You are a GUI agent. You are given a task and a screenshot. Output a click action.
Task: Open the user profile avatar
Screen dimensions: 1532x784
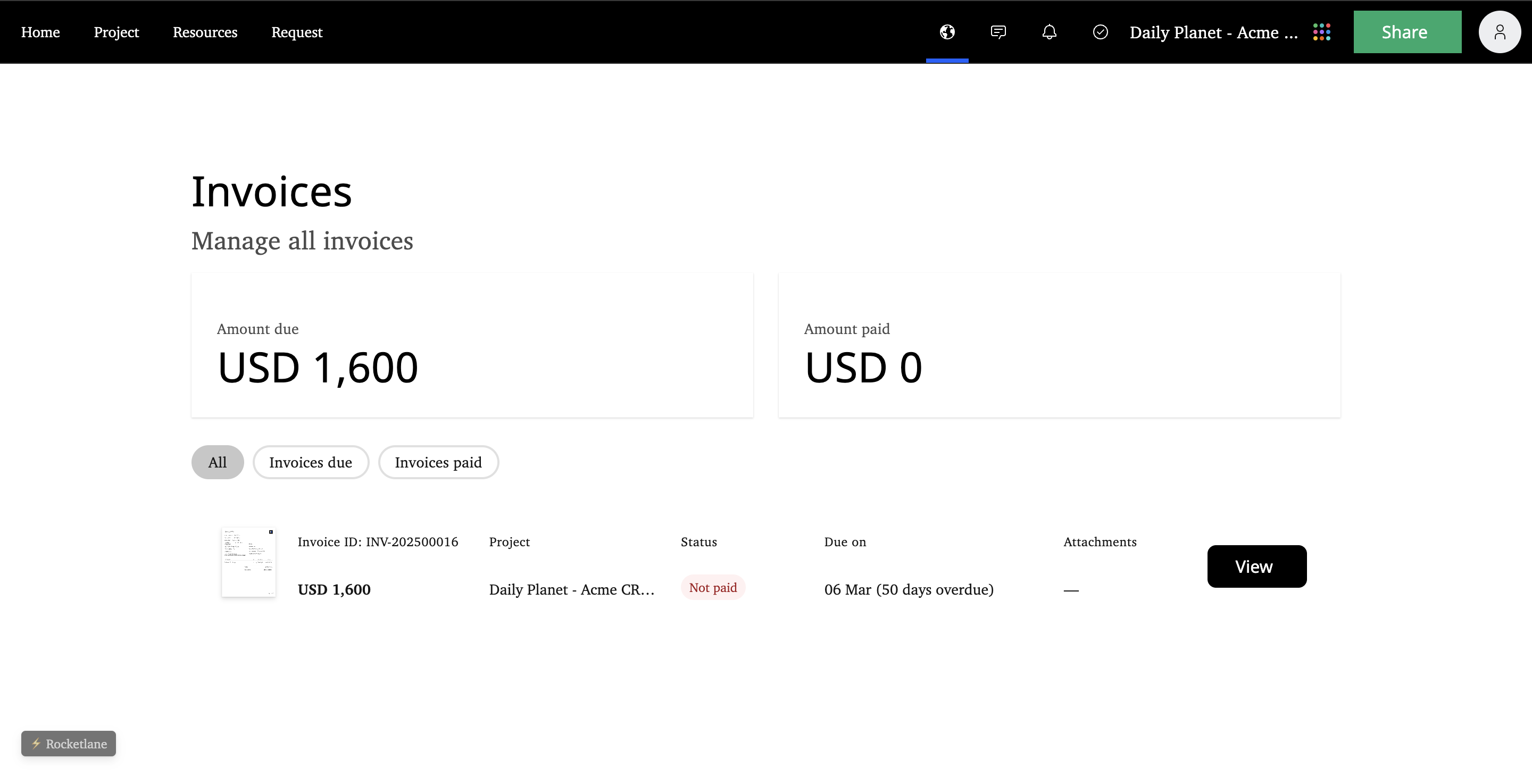point(1500,32)
